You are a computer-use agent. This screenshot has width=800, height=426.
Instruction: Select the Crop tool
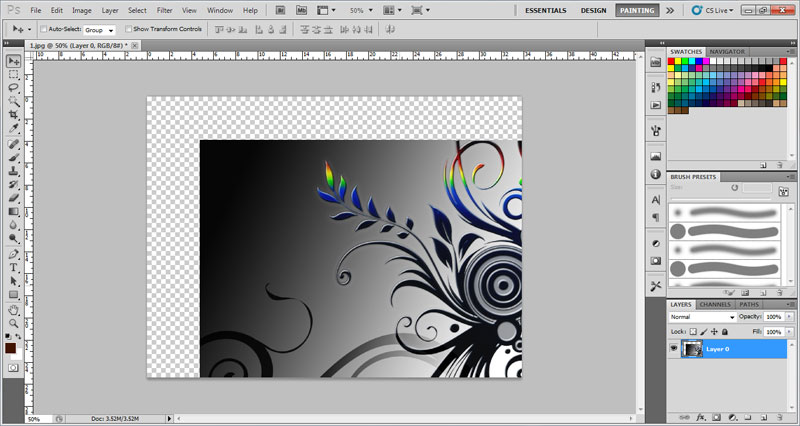tap(14, 115)
